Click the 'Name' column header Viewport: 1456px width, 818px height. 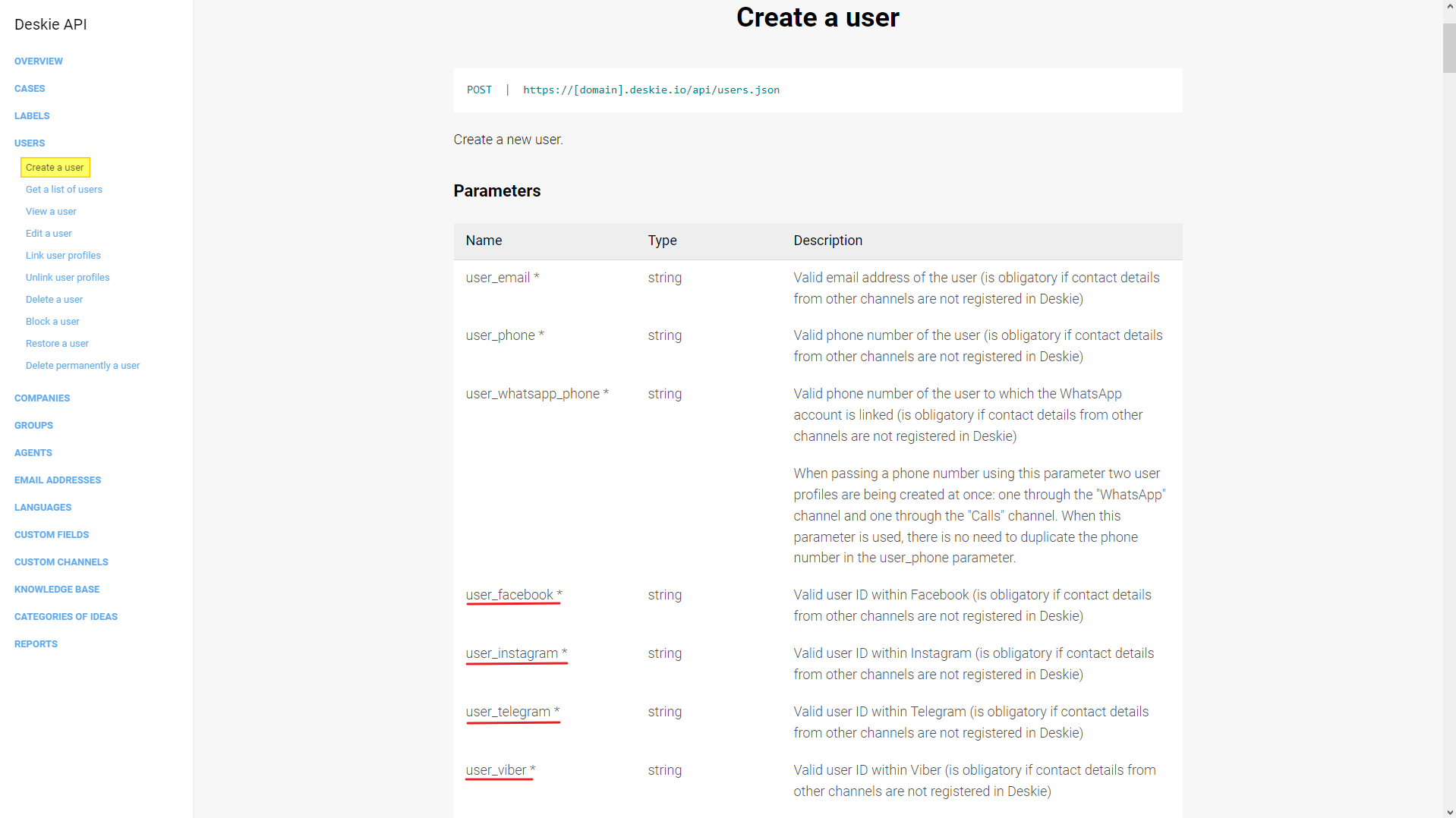[484, 241]
